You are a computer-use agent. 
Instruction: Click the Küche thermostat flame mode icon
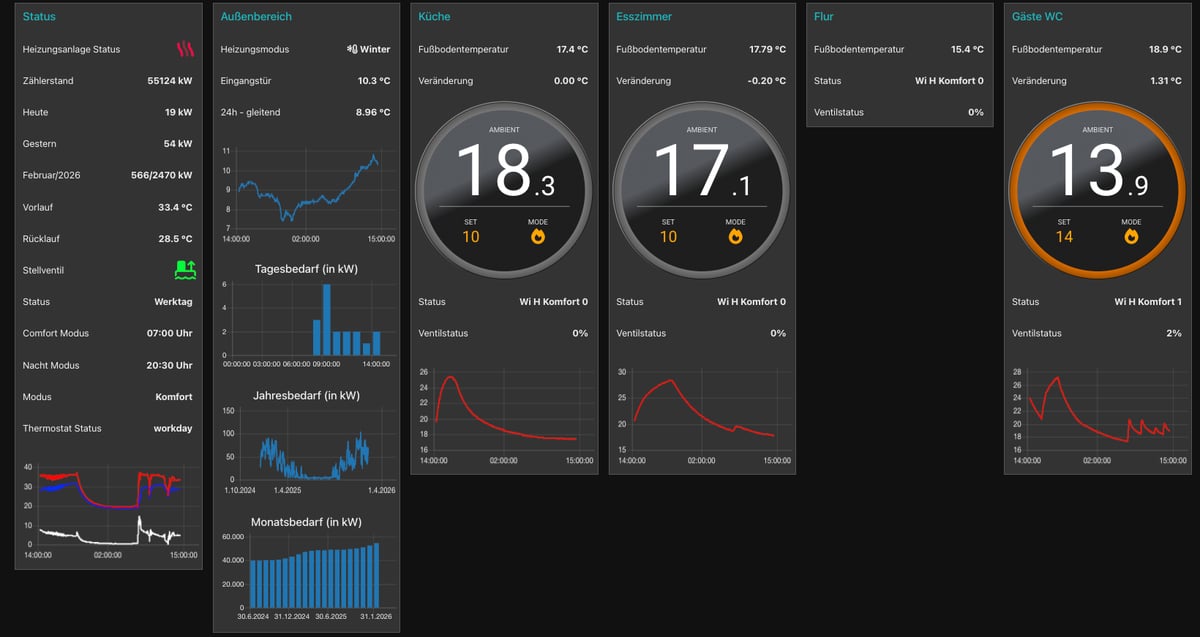pyautogui.click(x=538, y=237)
